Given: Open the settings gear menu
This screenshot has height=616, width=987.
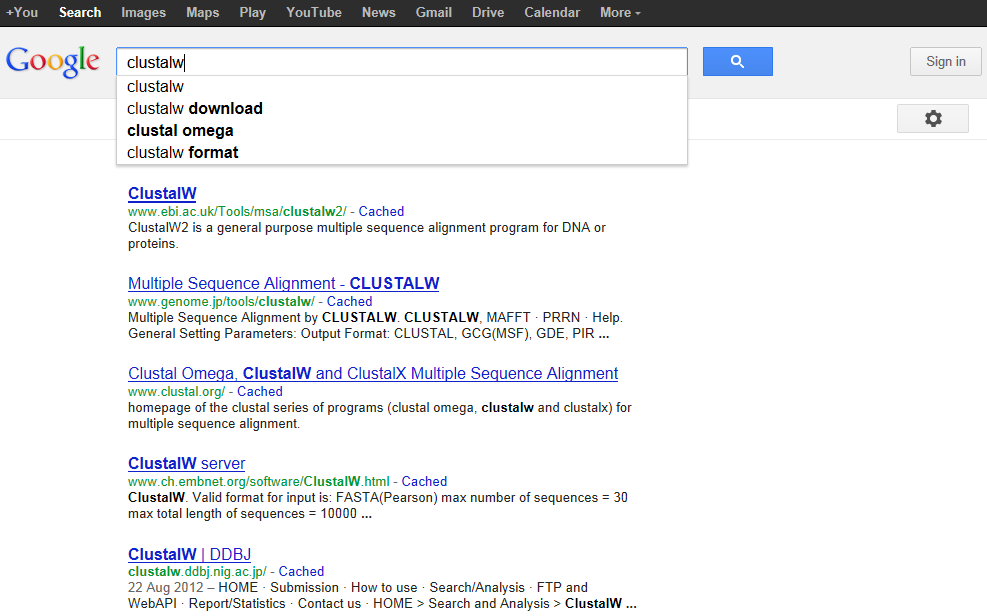Looking at the screenshot, I should click(x=933, y=118).
